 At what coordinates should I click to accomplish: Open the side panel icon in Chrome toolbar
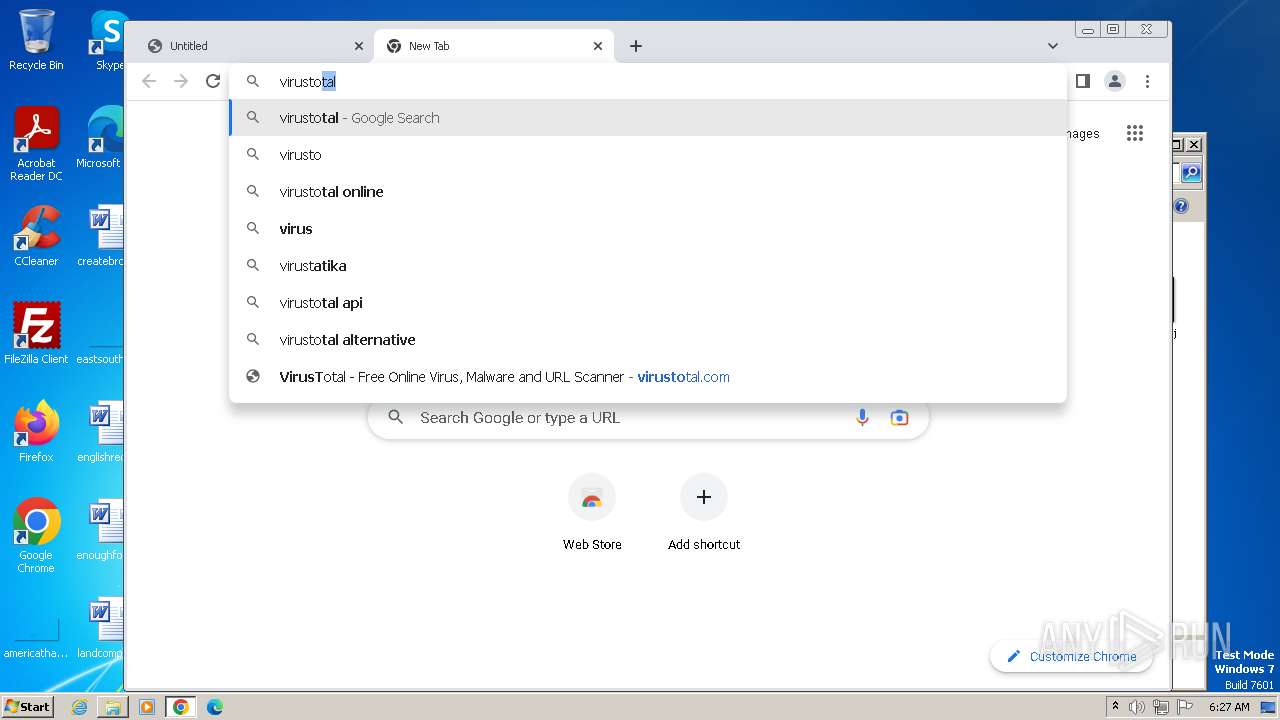pyautogui.click(x=1082, y=81)
